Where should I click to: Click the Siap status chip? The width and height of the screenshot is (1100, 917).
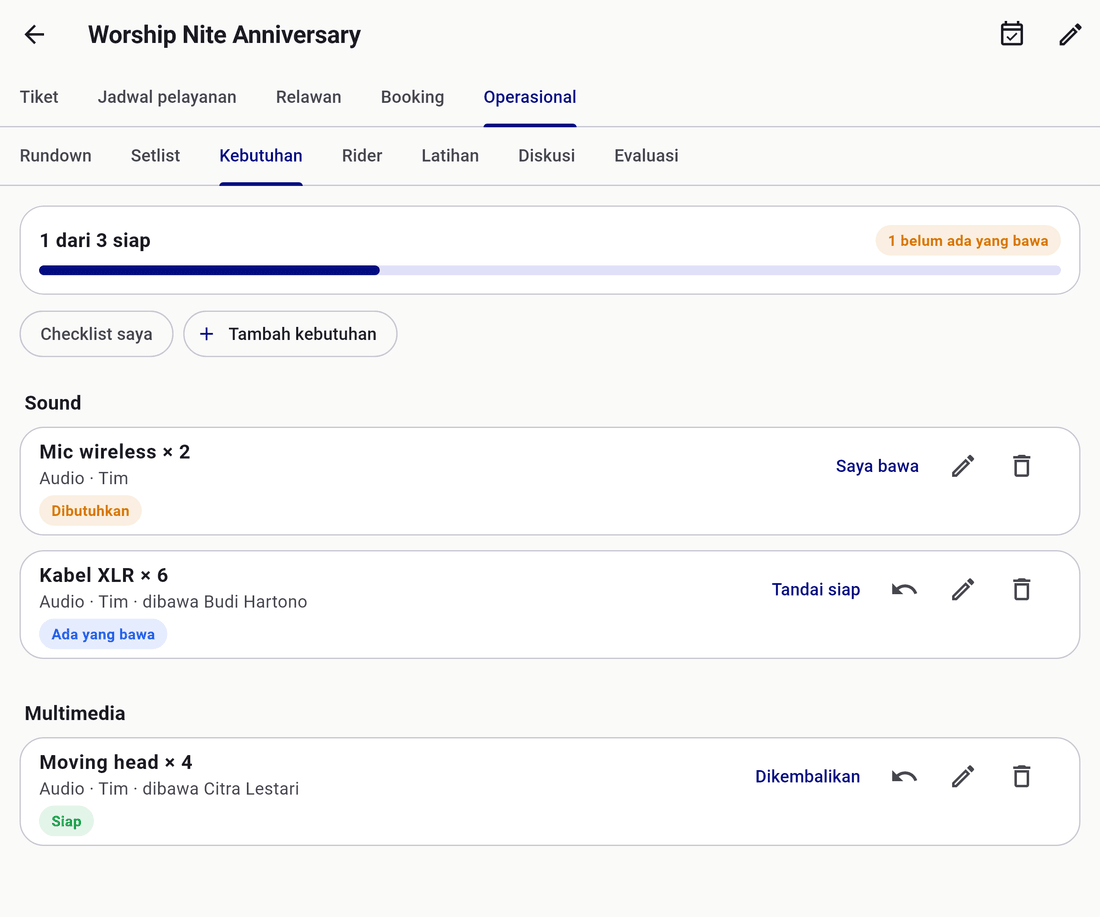pos(67,822)
